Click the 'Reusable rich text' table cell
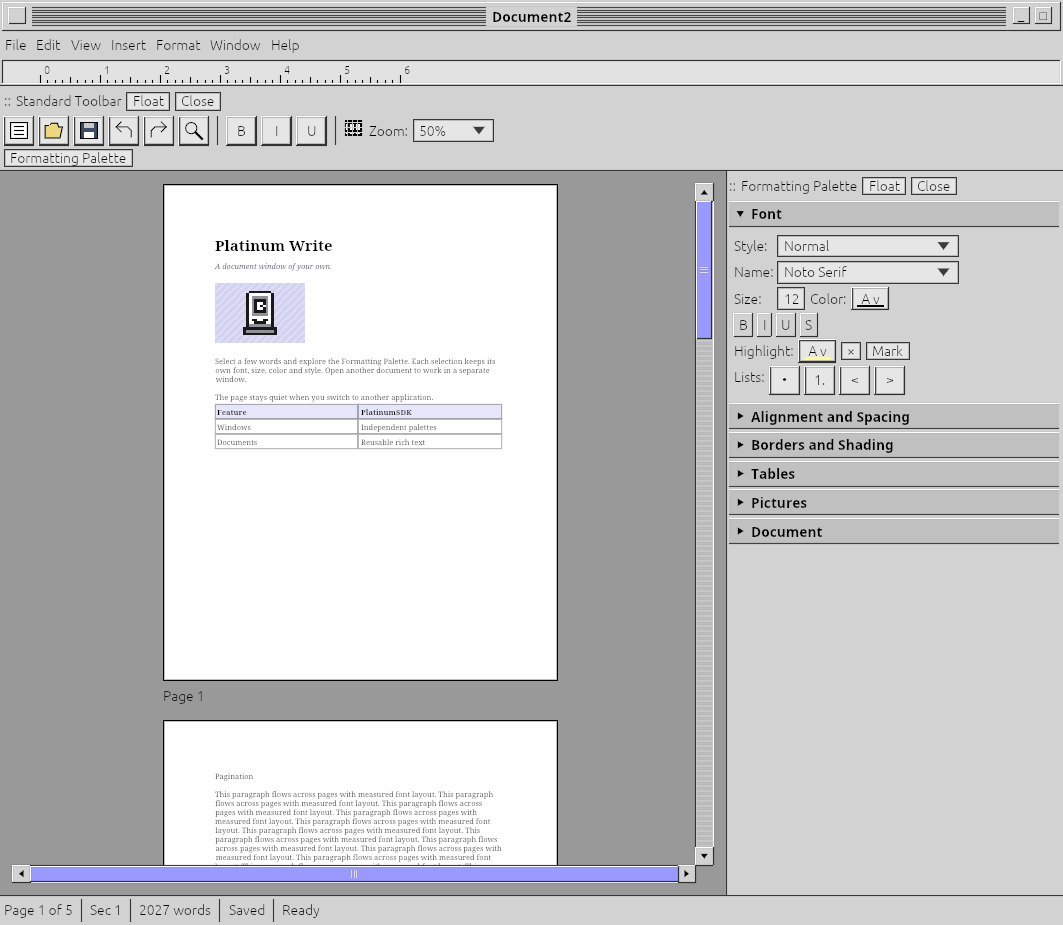1063x925 pixels. click(x=430, y=442)
